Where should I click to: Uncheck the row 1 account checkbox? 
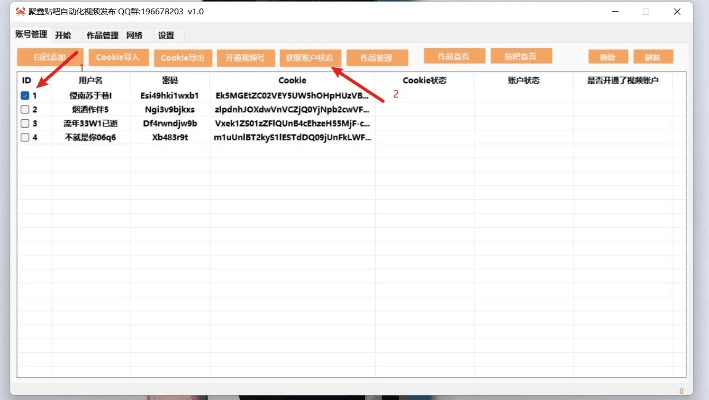tap(25, 96)
